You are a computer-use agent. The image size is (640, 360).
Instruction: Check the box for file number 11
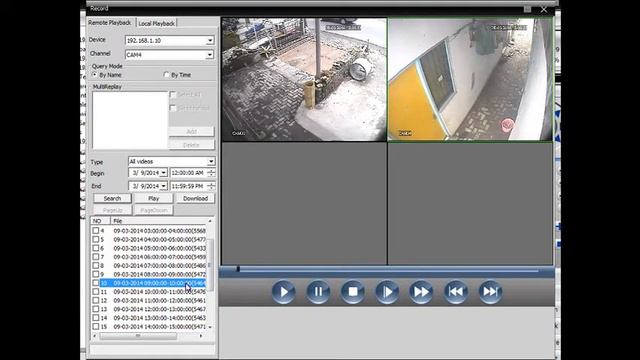coord(96,292)
